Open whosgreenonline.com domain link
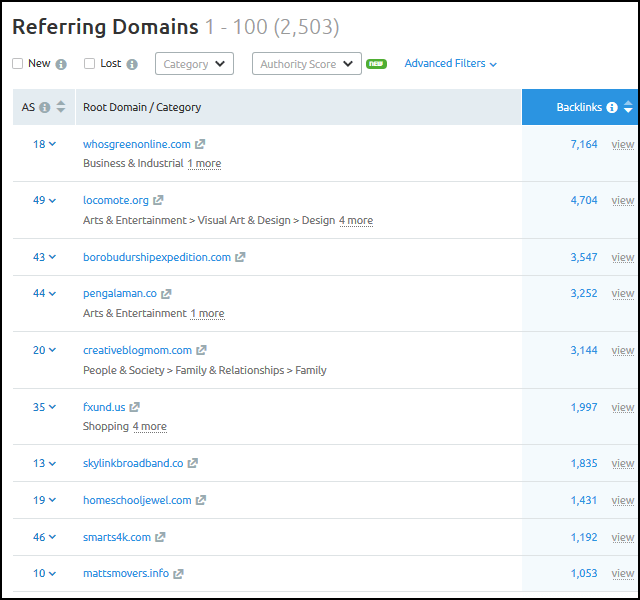Viewport: 640px width, 600px height. (137, 144)
